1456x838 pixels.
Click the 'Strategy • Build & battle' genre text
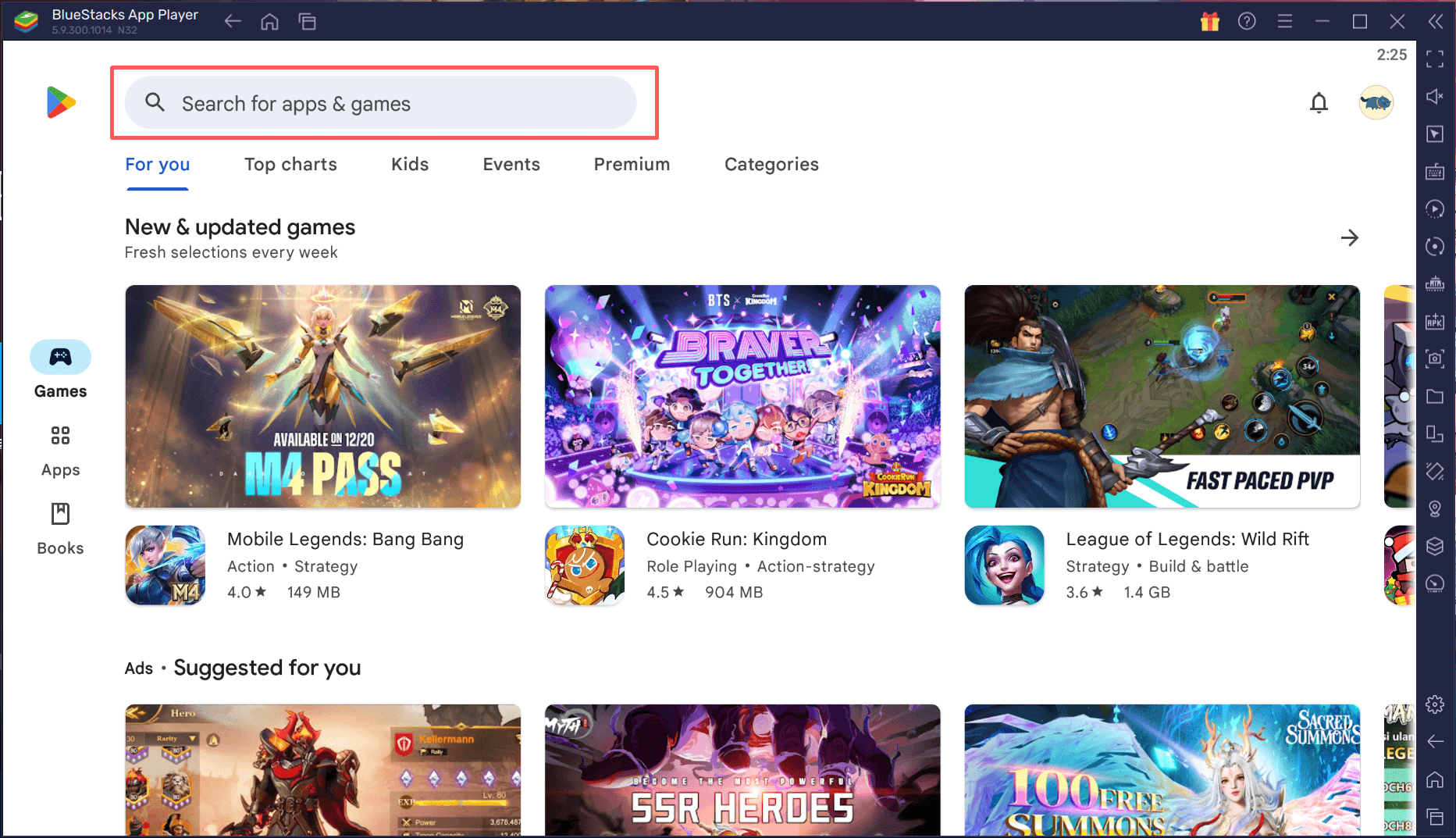pos(1157,566)
